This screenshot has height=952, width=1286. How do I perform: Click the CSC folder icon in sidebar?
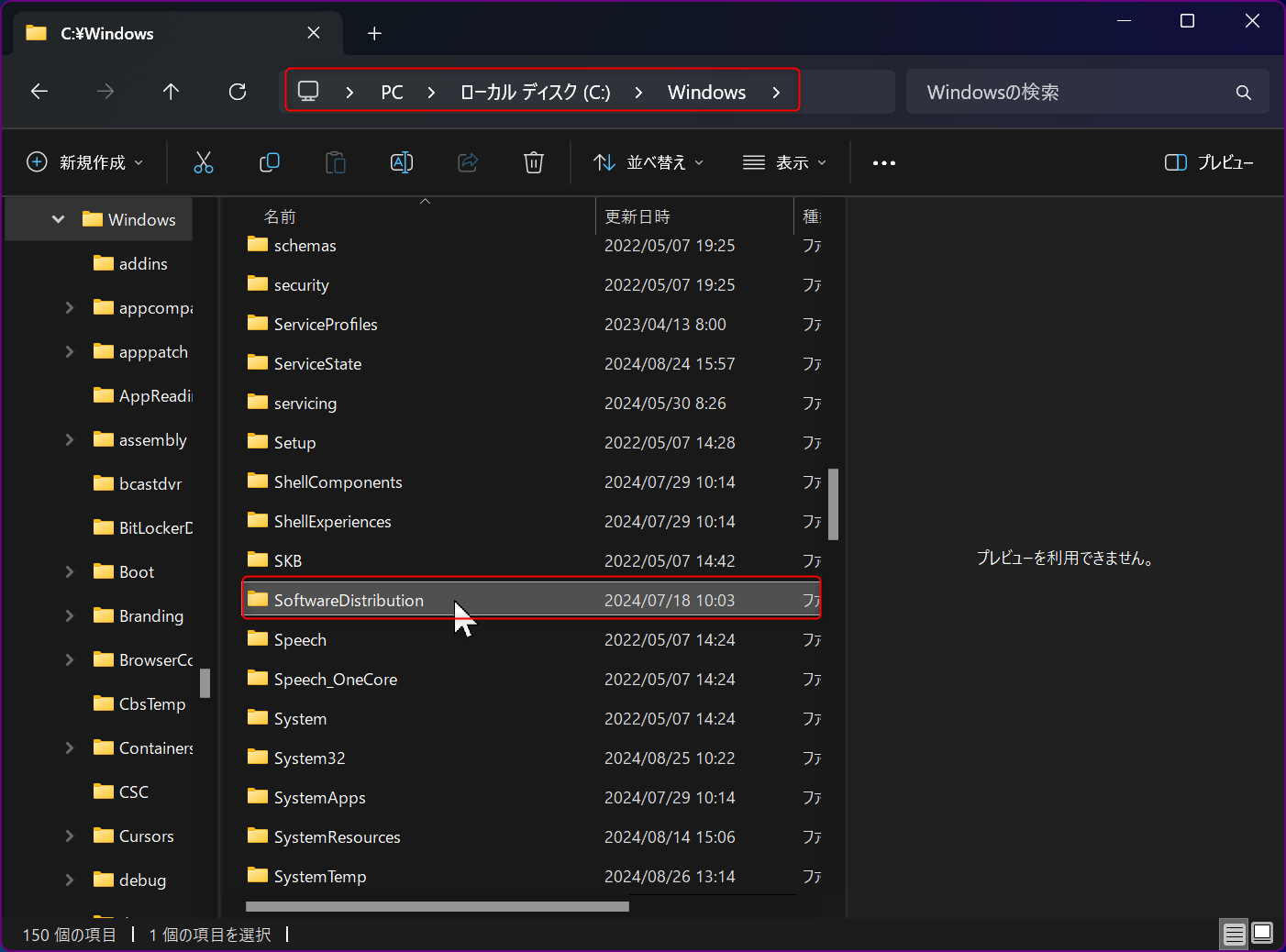point(104,791)
